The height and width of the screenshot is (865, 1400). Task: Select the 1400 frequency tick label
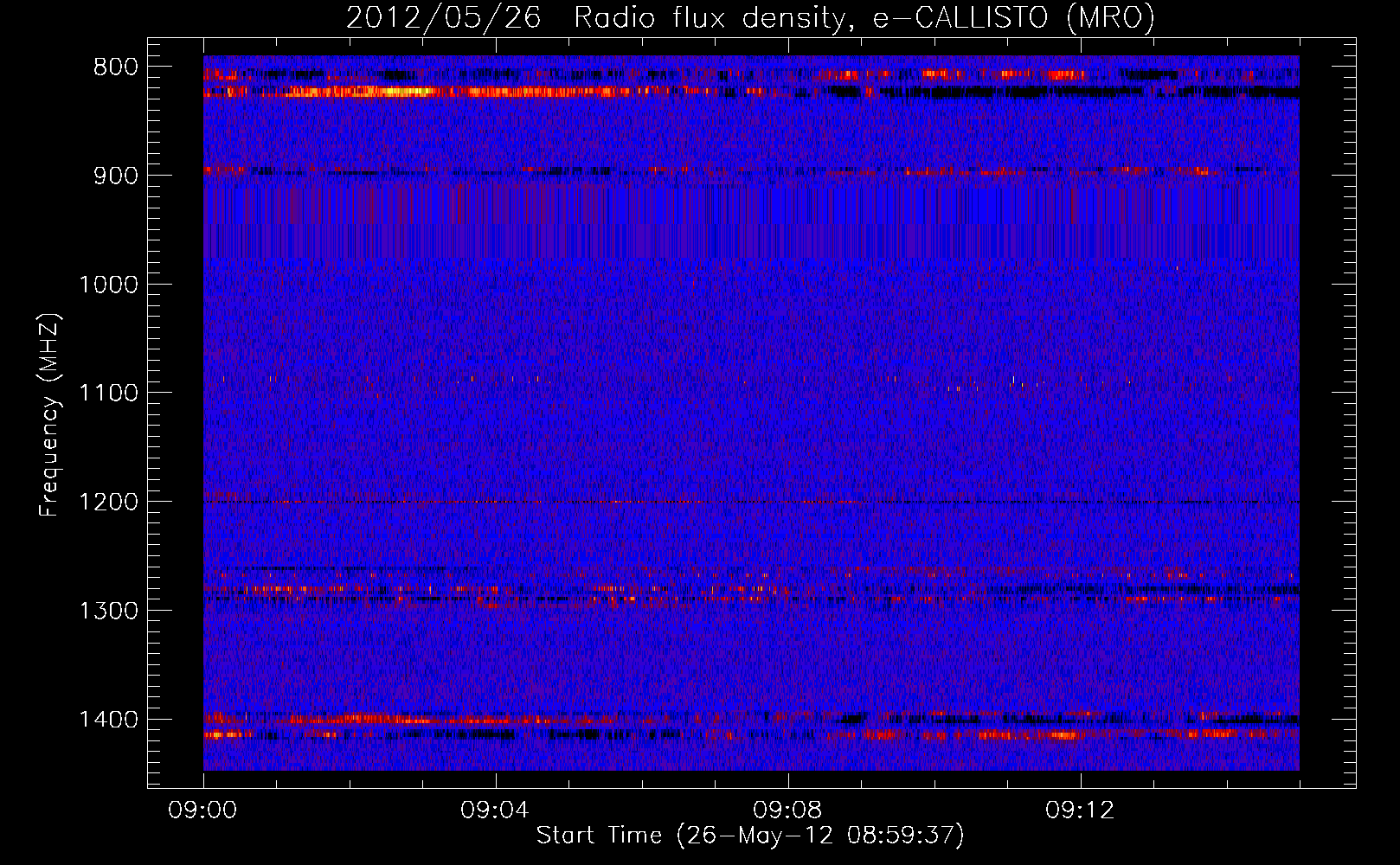click(x=108, y=720)
